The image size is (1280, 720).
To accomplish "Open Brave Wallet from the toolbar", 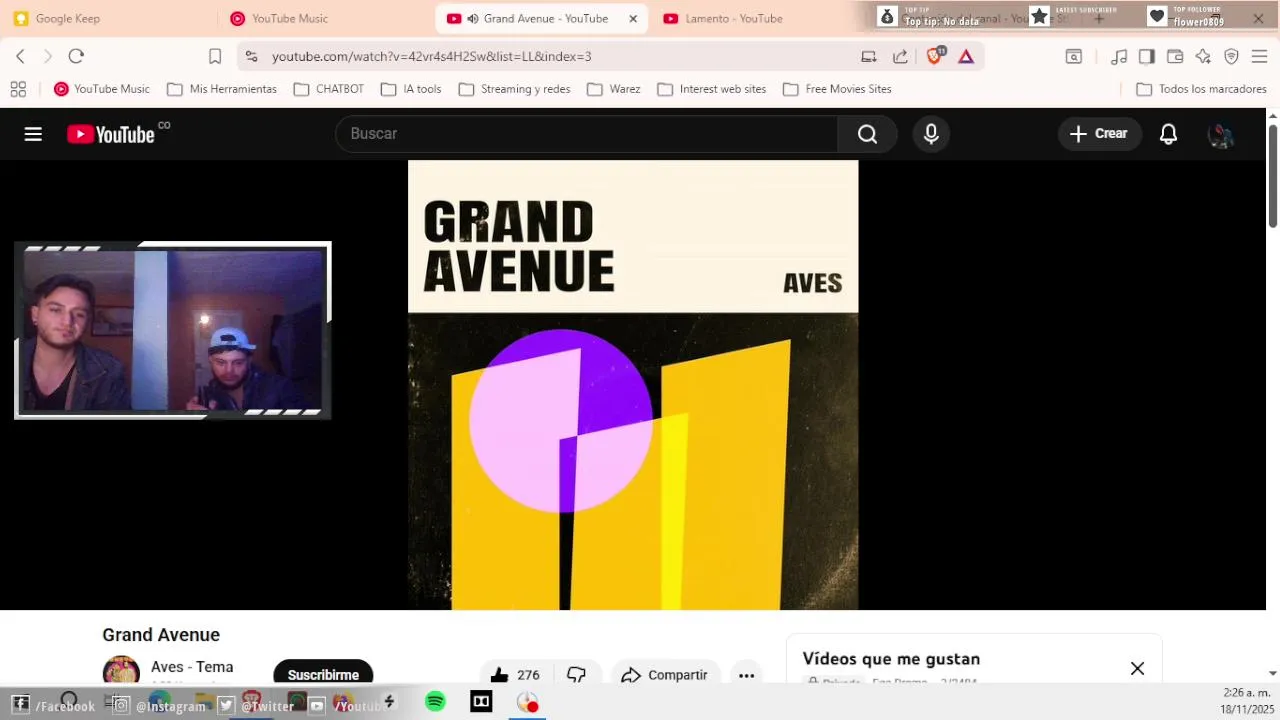I will [1175, 56].
